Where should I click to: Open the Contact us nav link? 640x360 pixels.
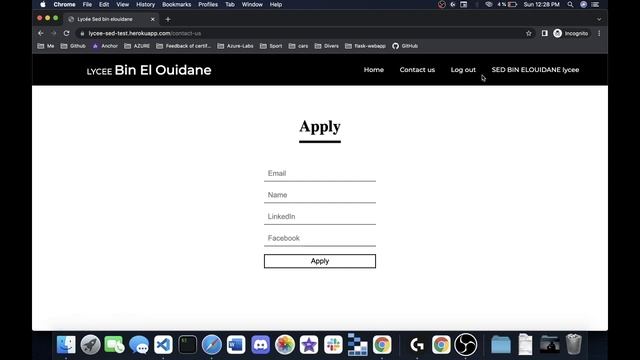point(417,70)
